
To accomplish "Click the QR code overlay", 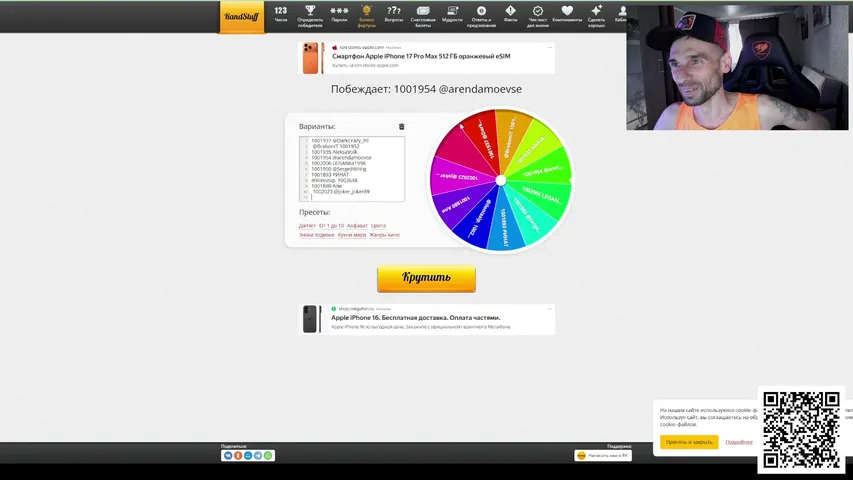I will (801, 429).
